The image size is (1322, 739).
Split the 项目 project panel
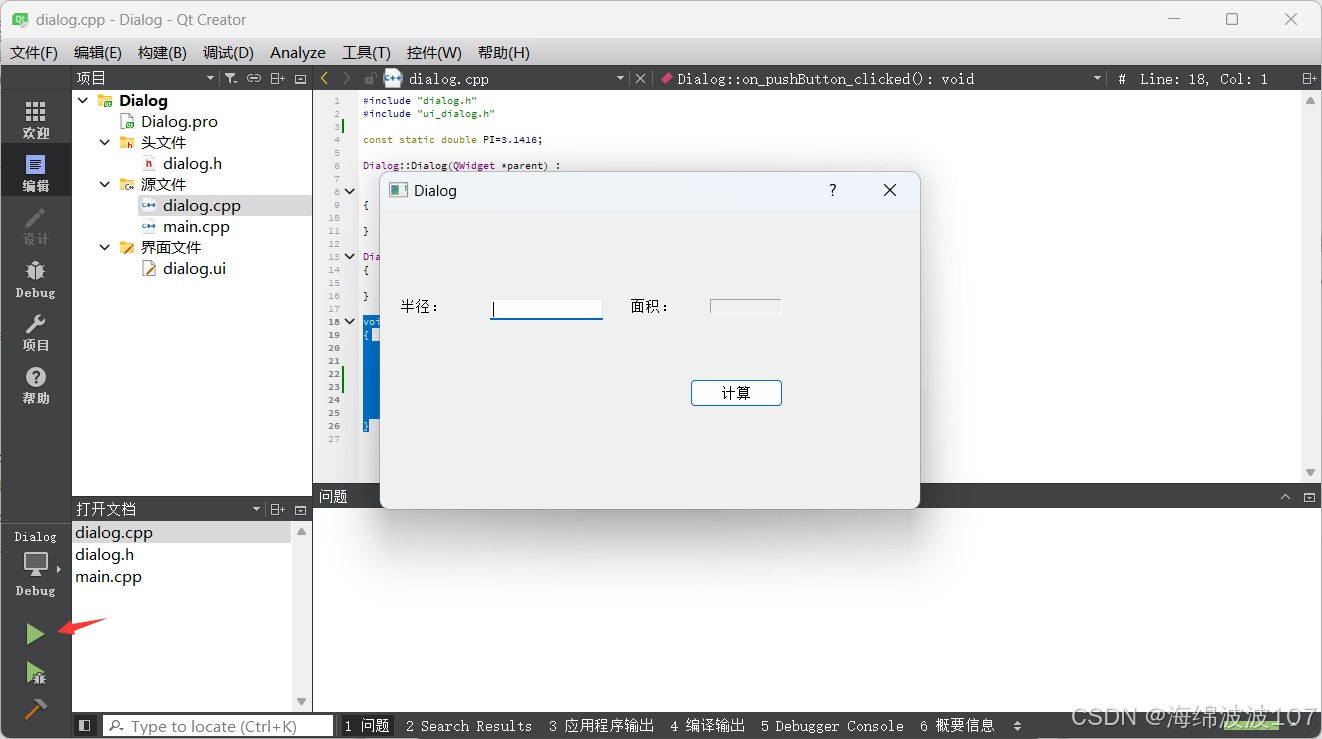(278, 78)
